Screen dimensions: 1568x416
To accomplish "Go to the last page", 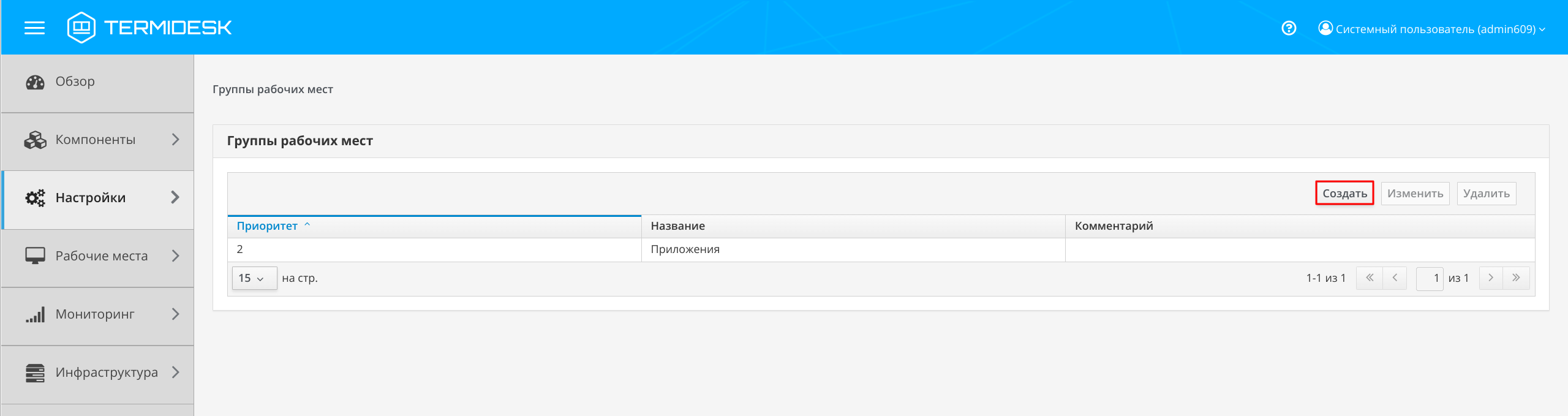I will click(x=1517, y=278).
